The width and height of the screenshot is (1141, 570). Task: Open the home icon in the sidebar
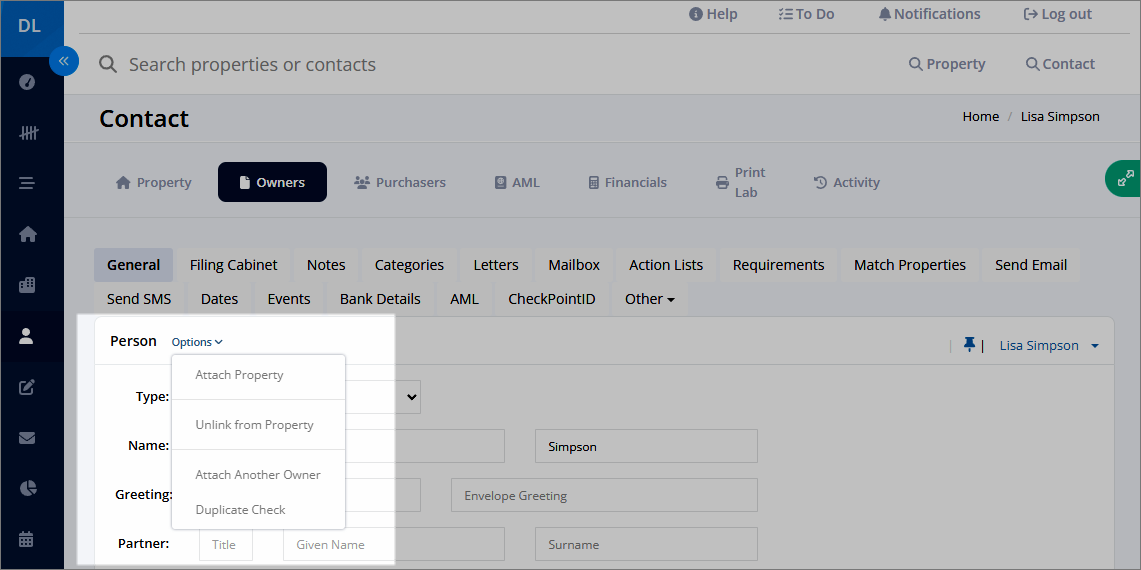tap(28, 234)
